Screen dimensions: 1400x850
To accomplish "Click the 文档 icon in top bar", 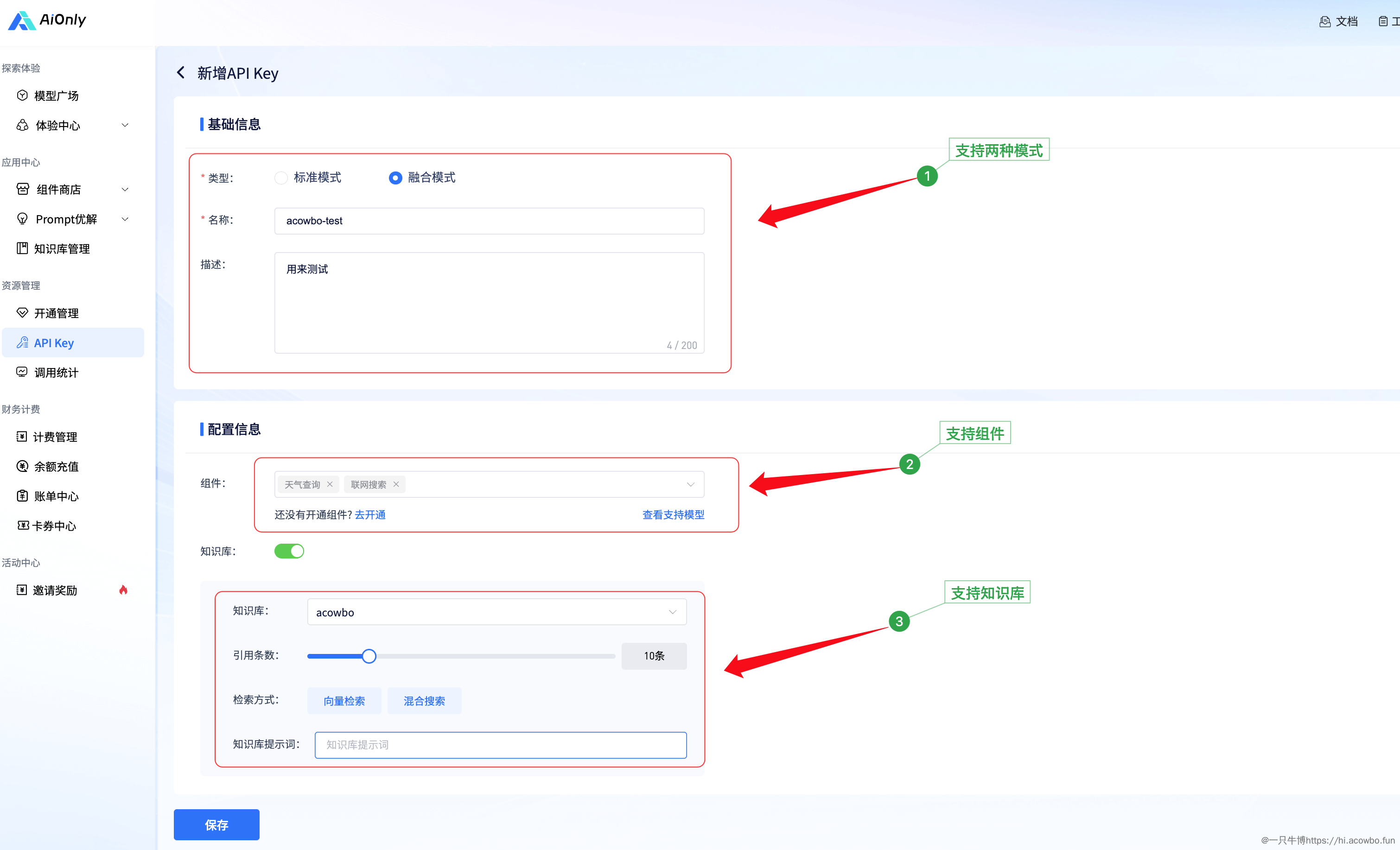I will point(1324,22).
